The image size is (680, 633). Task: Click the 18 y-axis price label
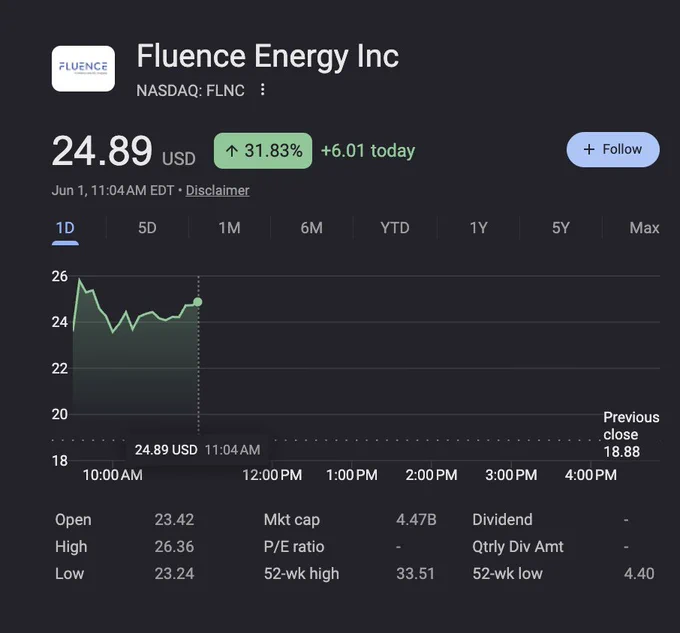60,460
